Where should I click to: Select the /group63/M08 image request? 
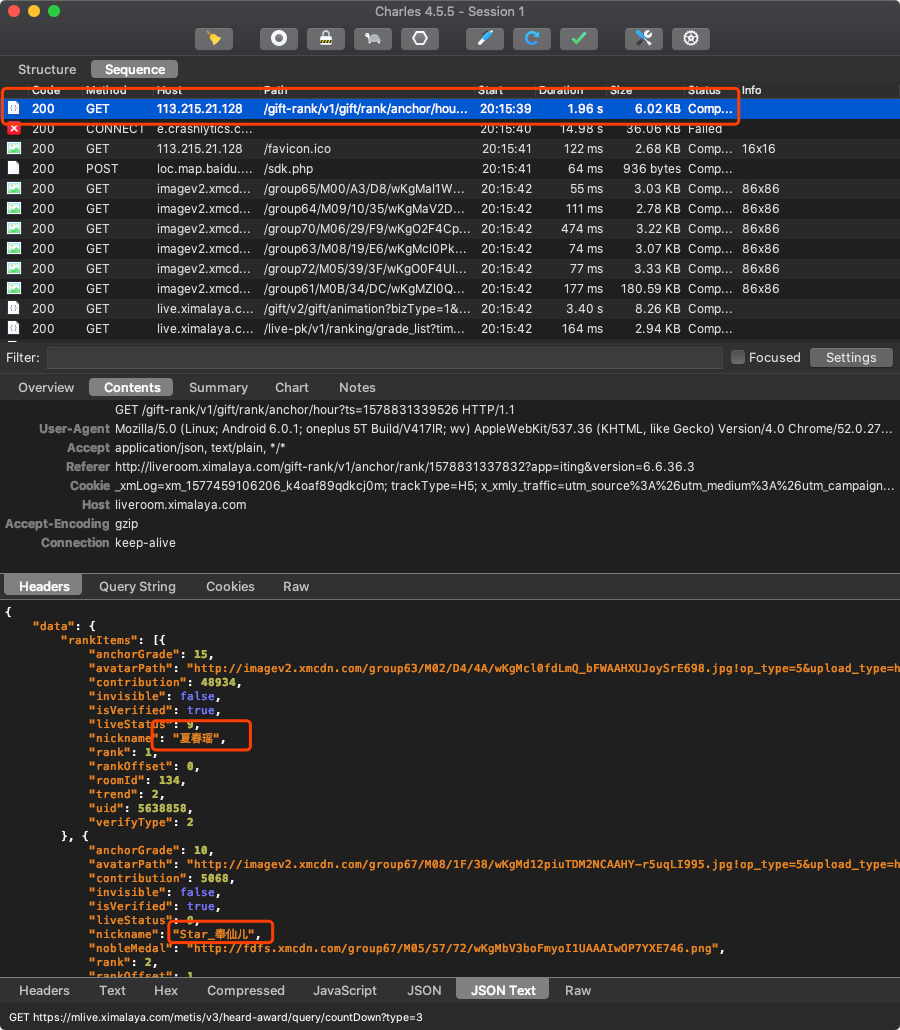(x=450, y=248)
